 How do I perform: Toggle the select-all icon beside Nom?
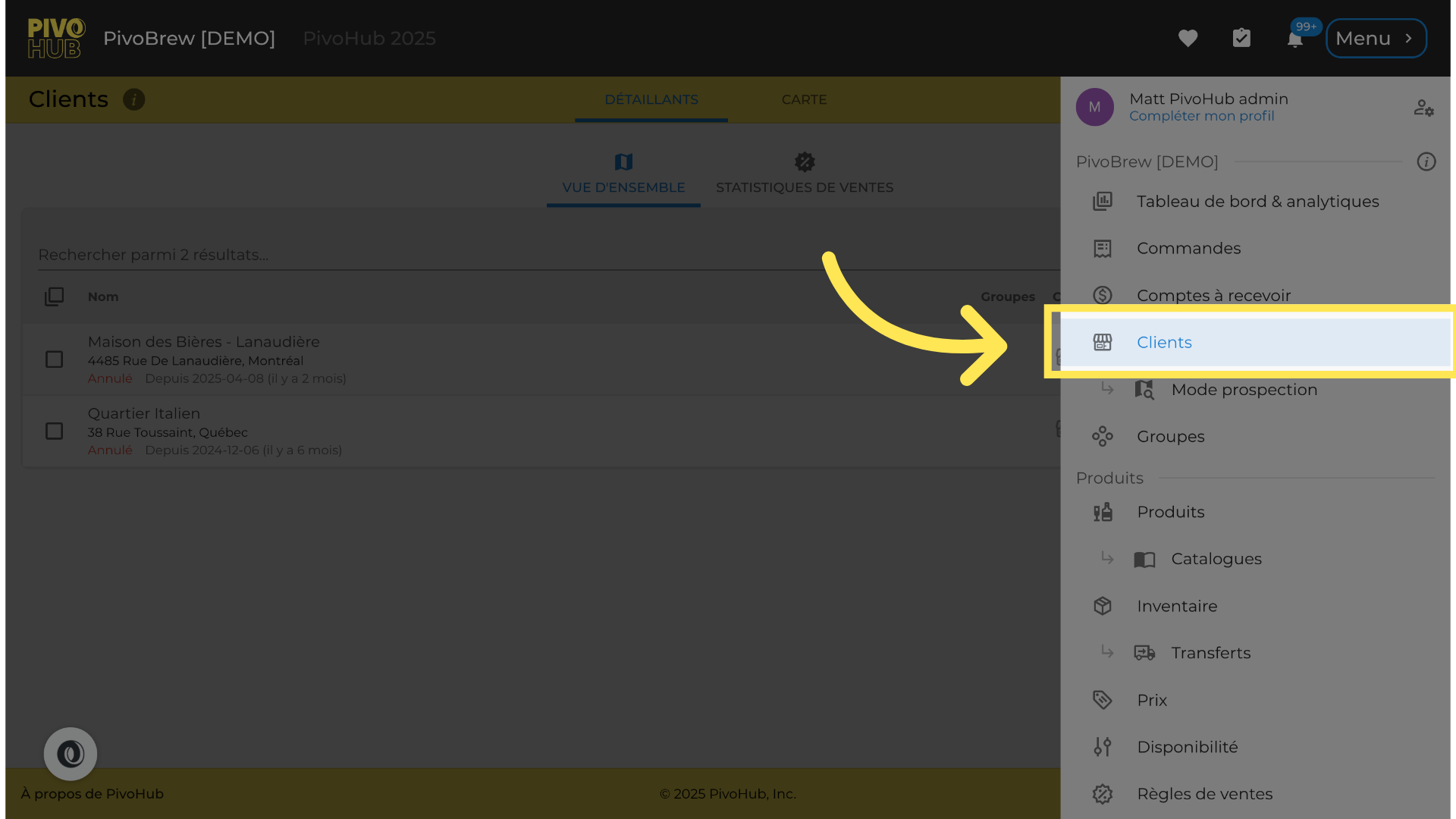pos(54,297)
